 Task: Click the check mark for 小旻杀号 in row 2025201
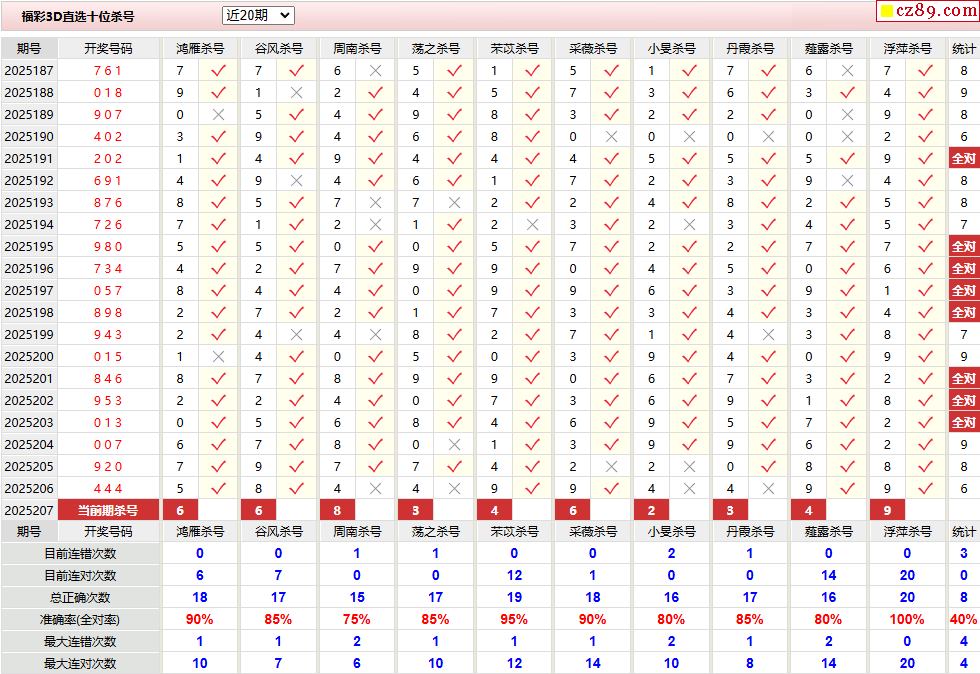point(689,378)
